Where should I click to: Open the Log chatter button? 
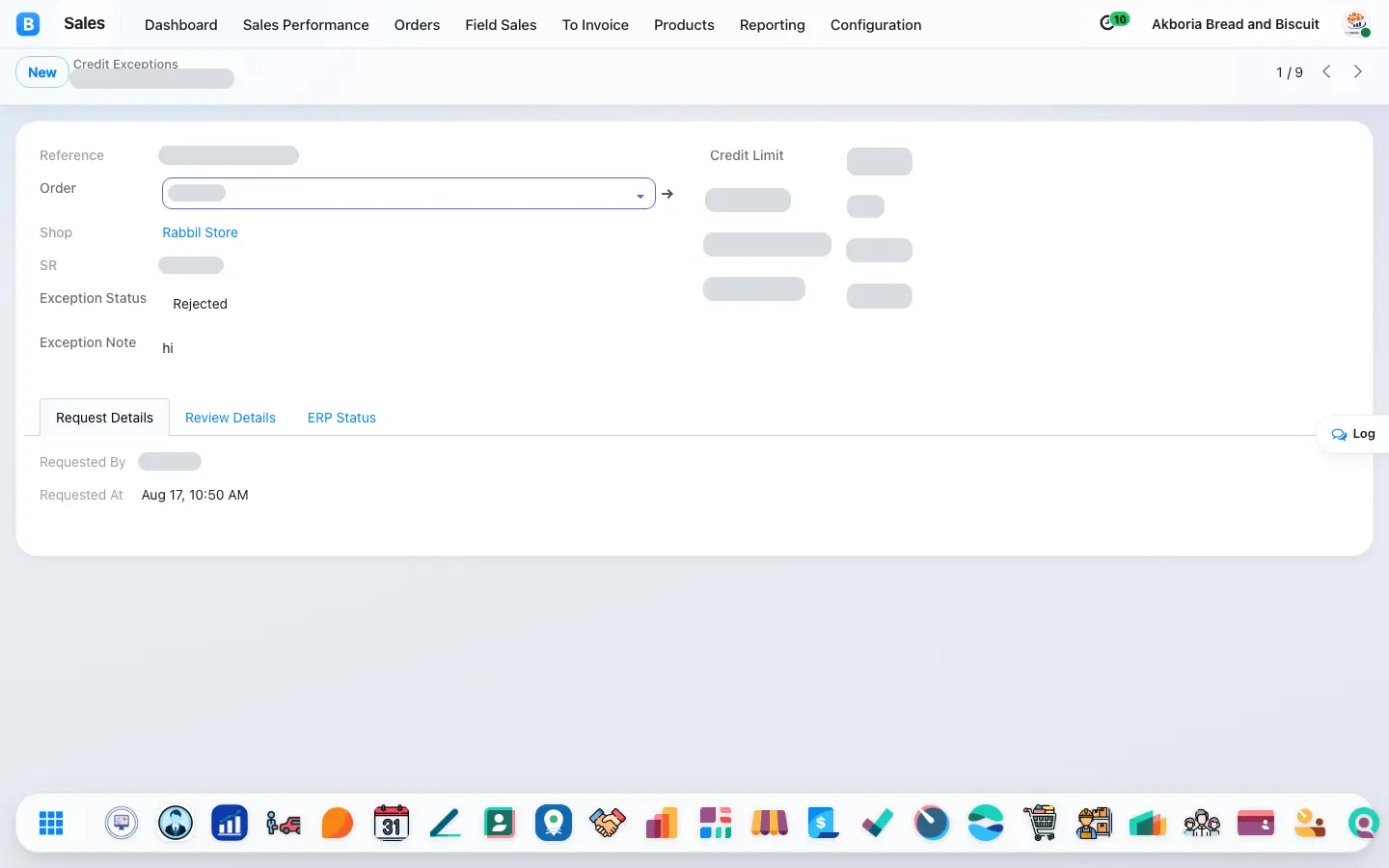coord(1353,434)
